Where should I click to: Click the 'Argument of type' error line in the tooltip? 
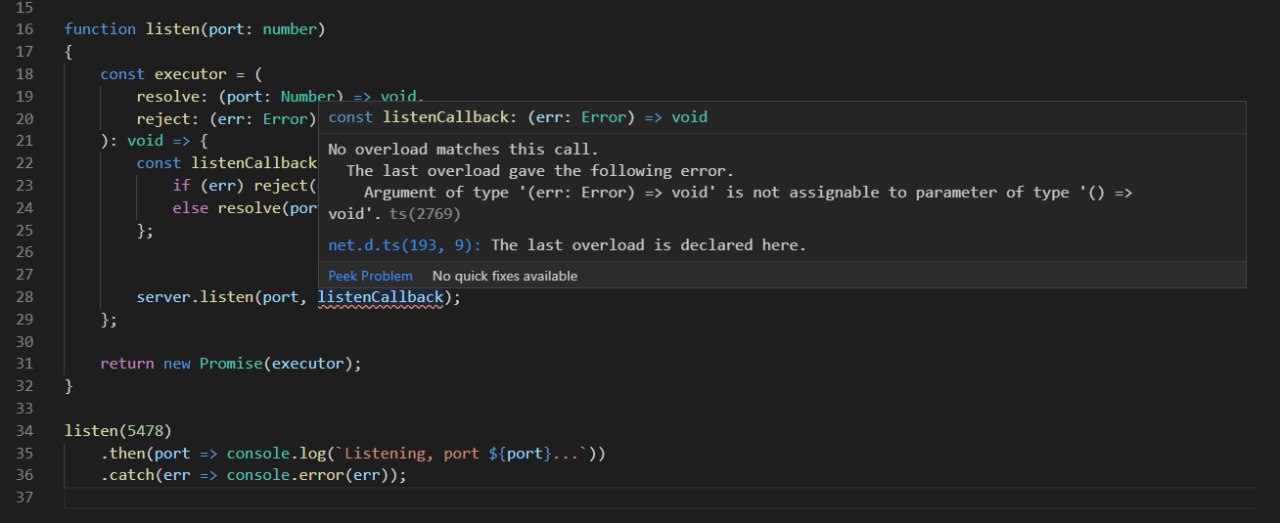point(748,192)
